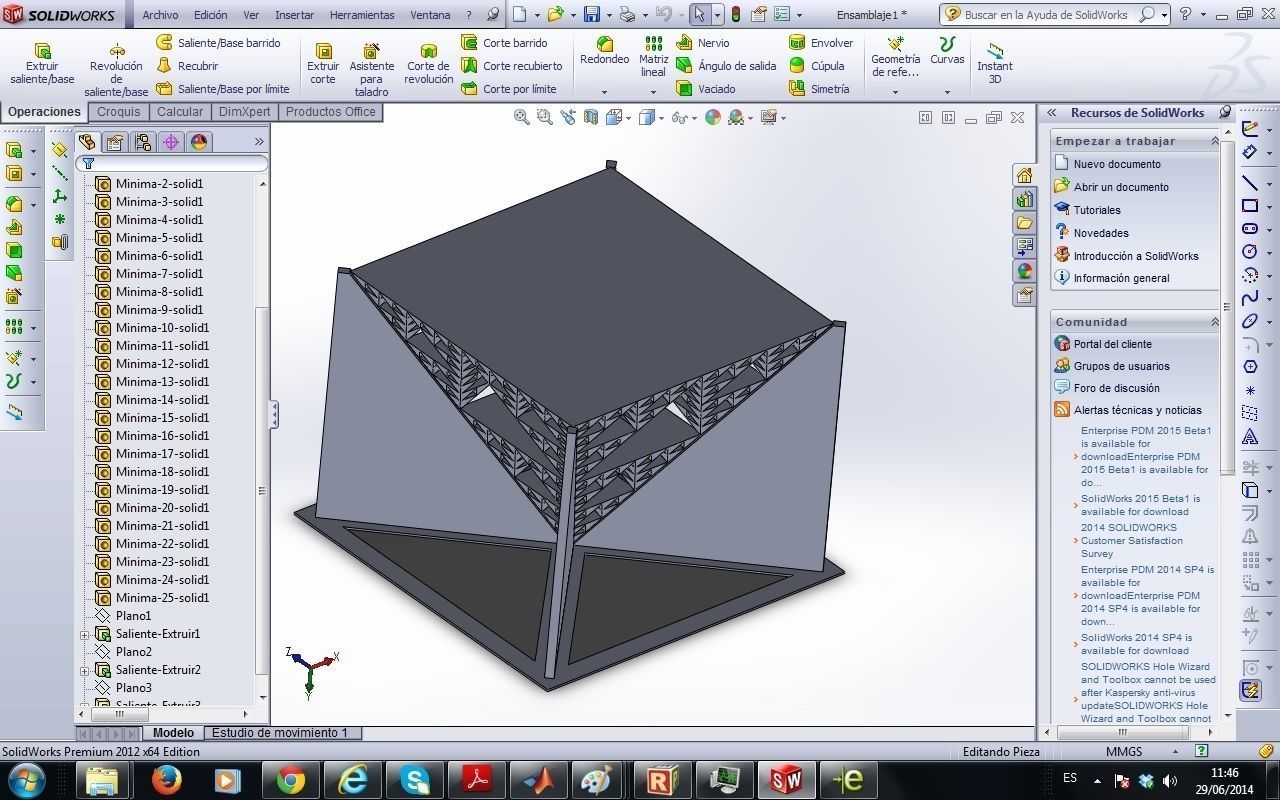Click Extruir saliente/base tool
This screenshot has height=800, width=1280.
click(x=42, y=64)
